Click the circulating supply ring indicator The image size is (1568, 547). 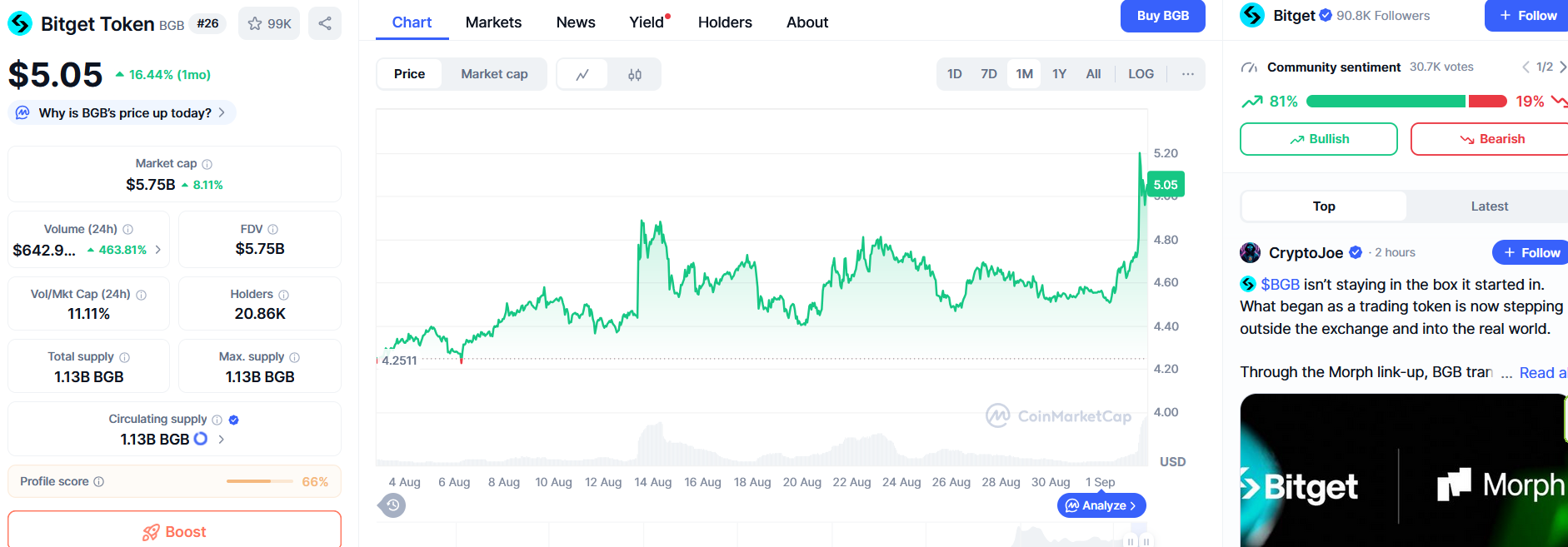pos(201,439)
